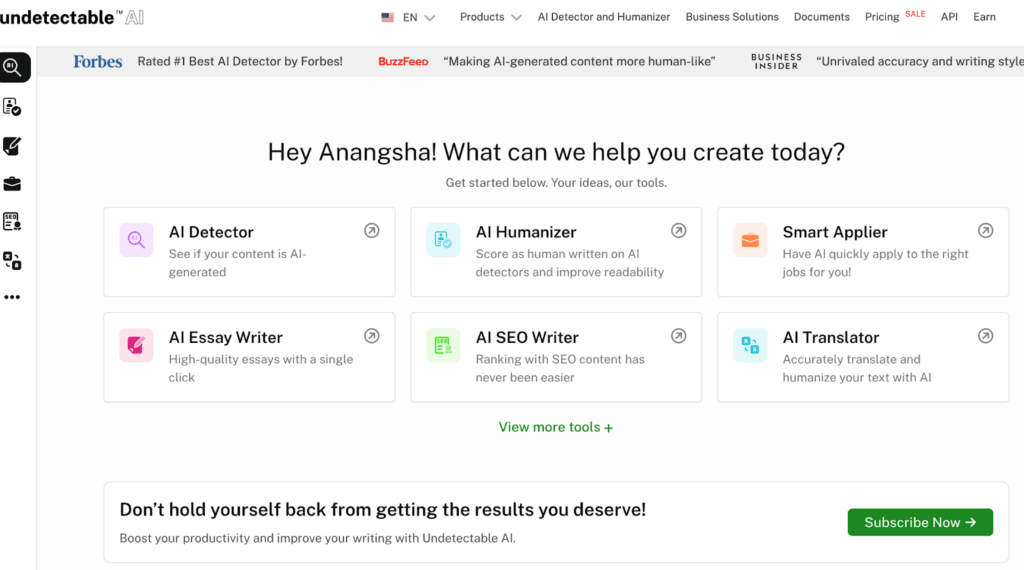Go to Business Solutions in the top menu

click(x=732, y=17)
